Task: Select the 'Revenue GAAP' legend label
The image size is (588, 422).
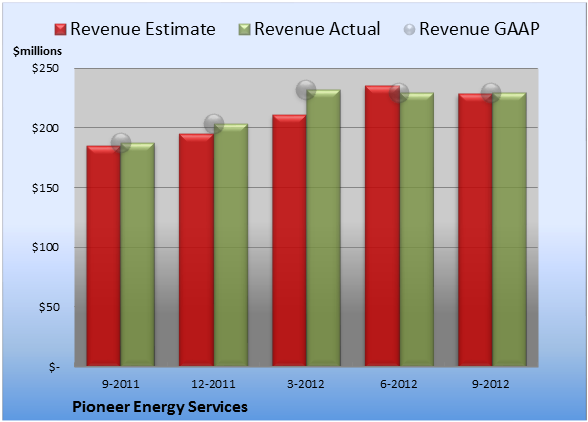Action: click(x=479, y=29)
